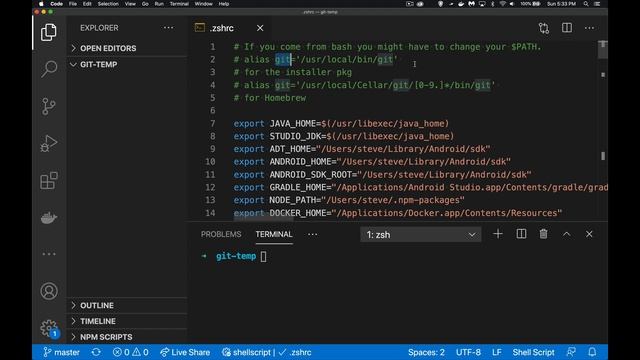The width and height of the screenshot is (640, 360).
Task: Close the terminal panel
Action: 589,234
